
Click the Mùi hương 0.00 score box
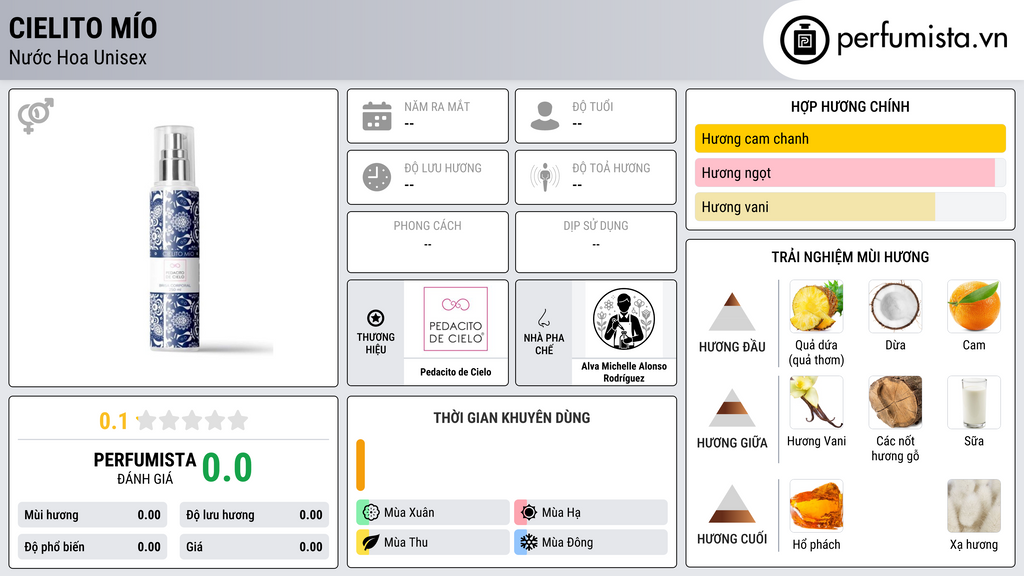pos(93,515)
